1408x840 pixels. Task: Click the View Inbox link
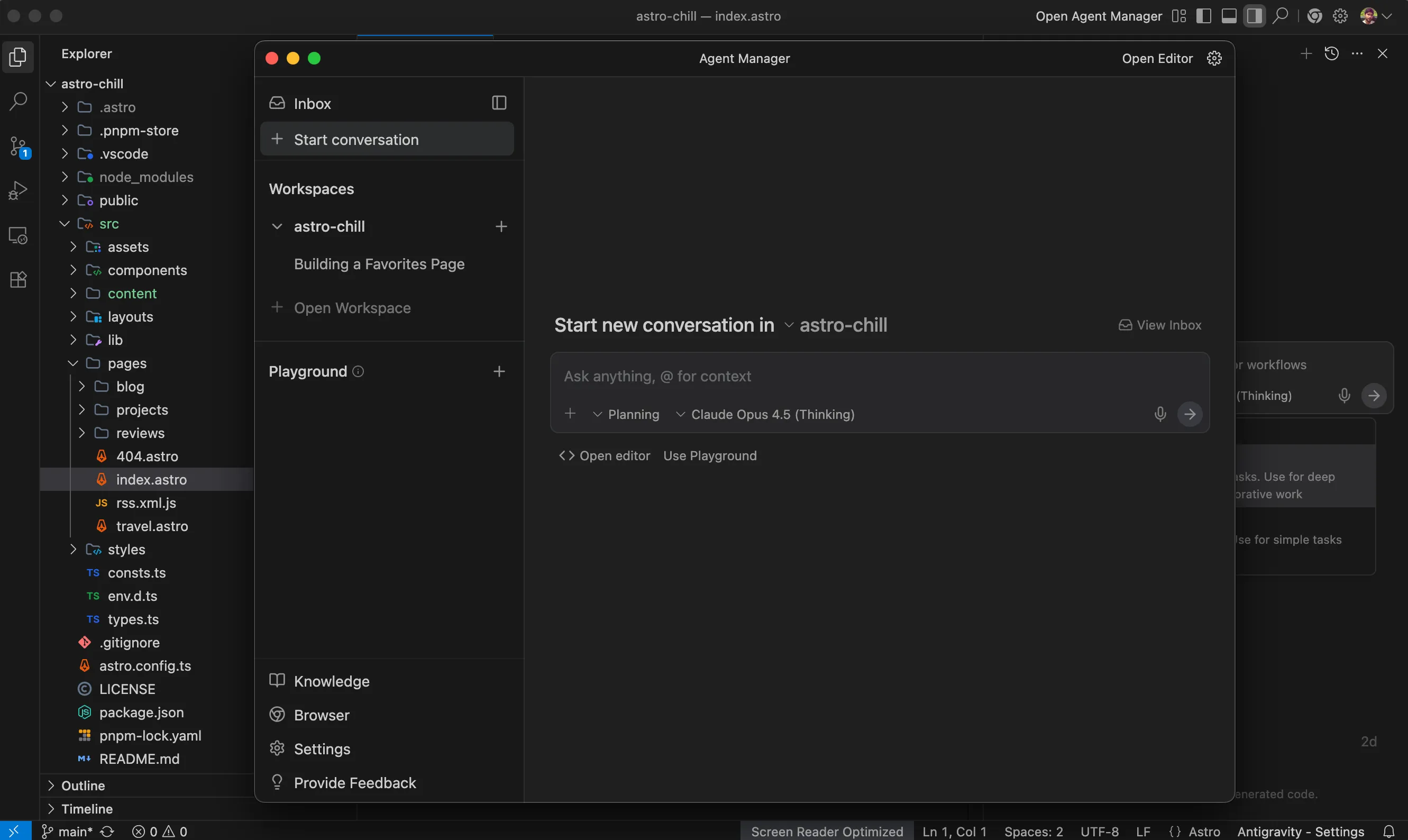[1159, 325]
